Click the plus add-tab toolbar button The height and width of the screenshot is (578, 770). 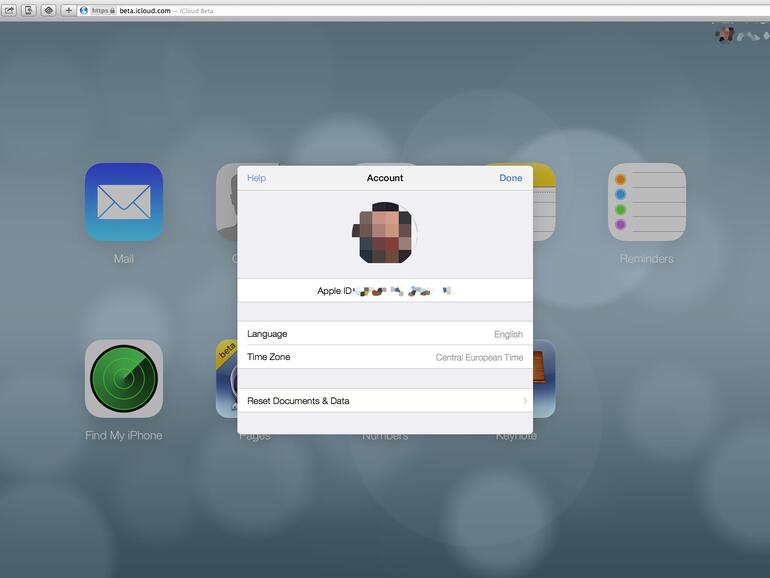pyautogui.click(x=68, y=10)
